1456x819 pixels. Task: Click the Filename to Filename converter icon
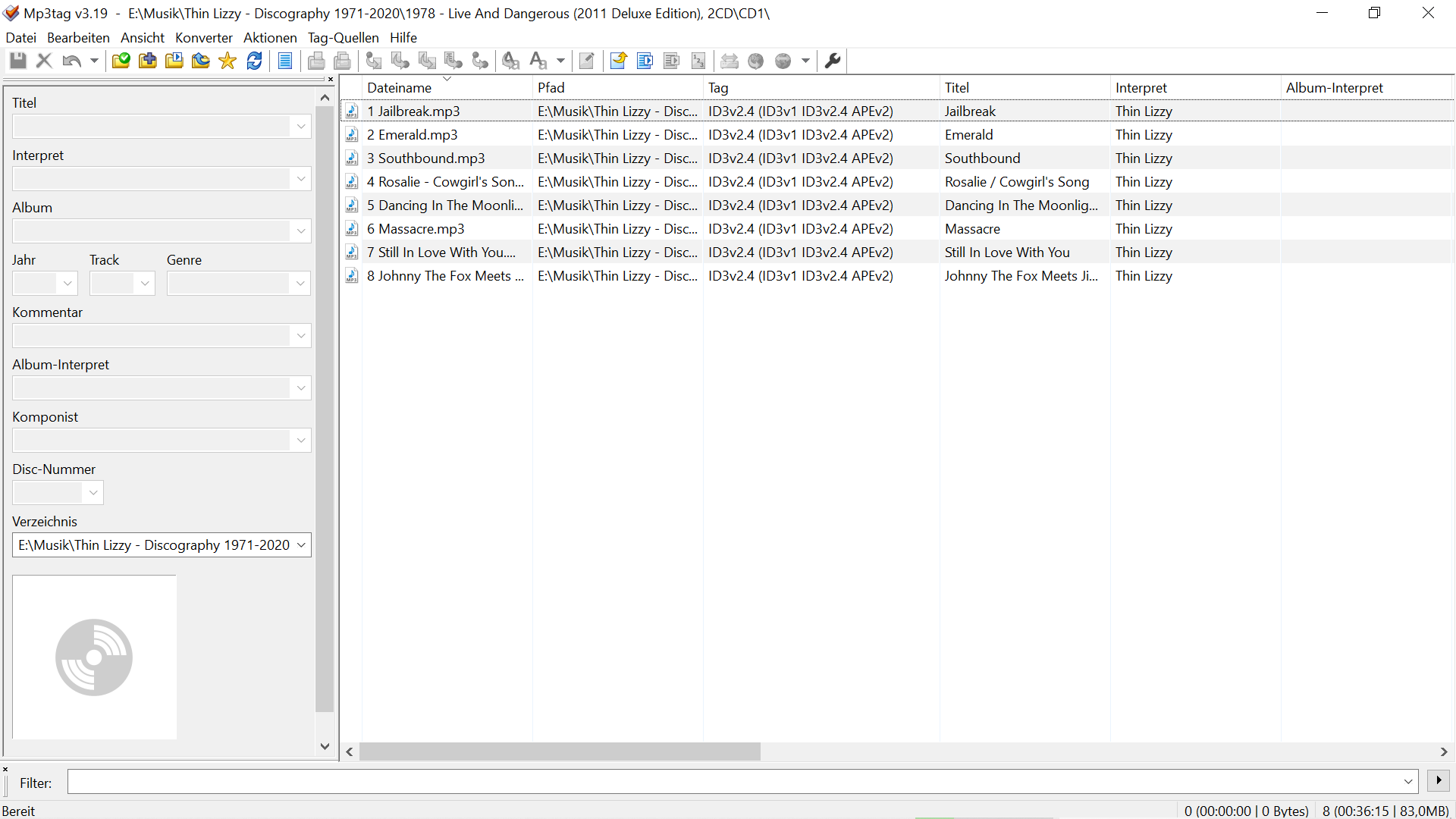[428, 61]
